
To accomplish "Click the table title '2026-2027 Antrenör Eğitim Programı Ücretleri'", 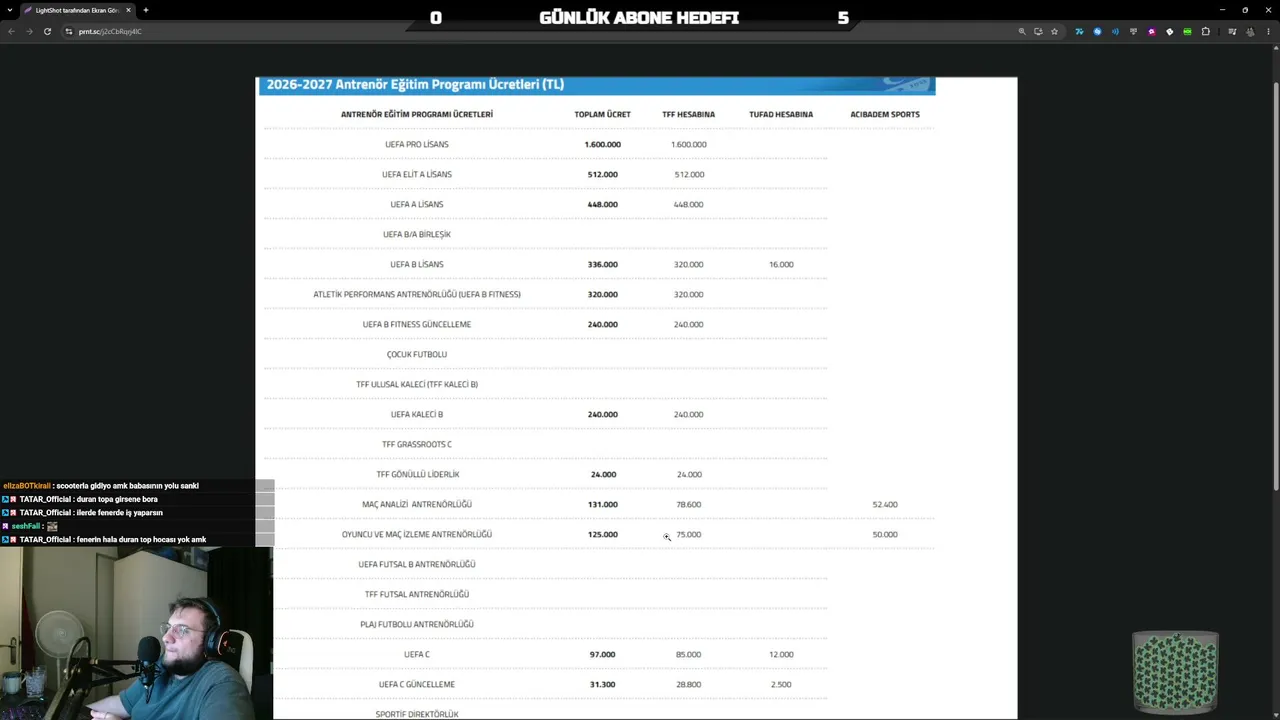I will 415,85.
